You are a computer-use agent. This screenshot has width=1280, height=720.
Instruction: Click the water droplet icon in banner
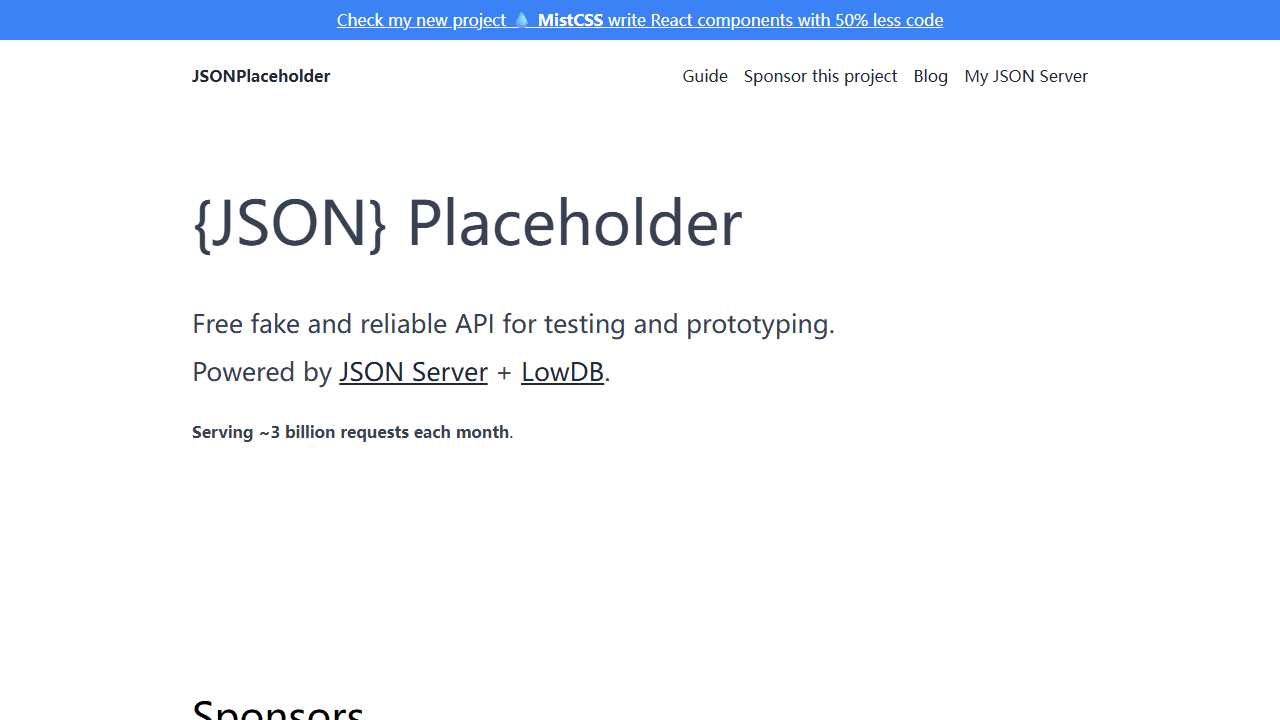(521, 20)
